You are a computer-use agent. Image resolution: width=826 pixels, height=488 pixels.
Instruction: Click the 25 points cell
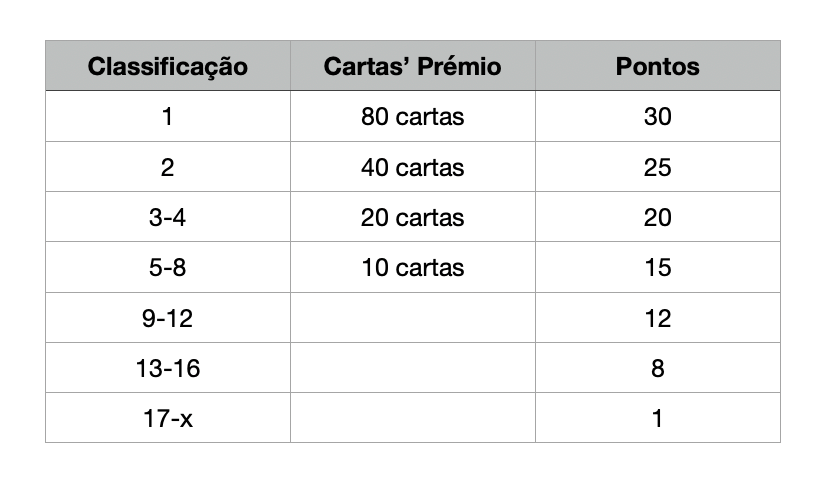click(657, 167)
